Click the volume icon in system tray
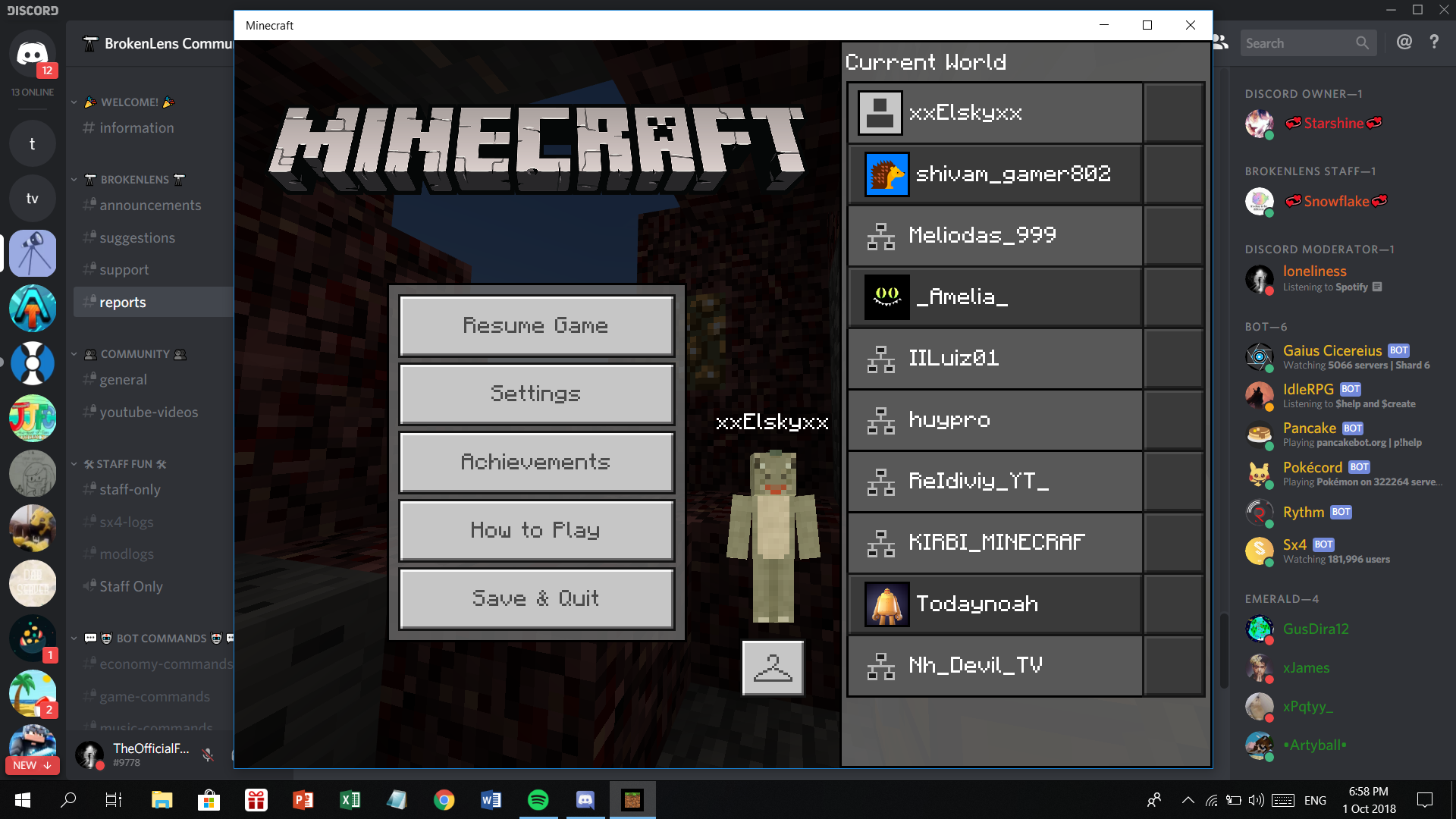The image size is (1456, 819). click(x=1257, y=800)
